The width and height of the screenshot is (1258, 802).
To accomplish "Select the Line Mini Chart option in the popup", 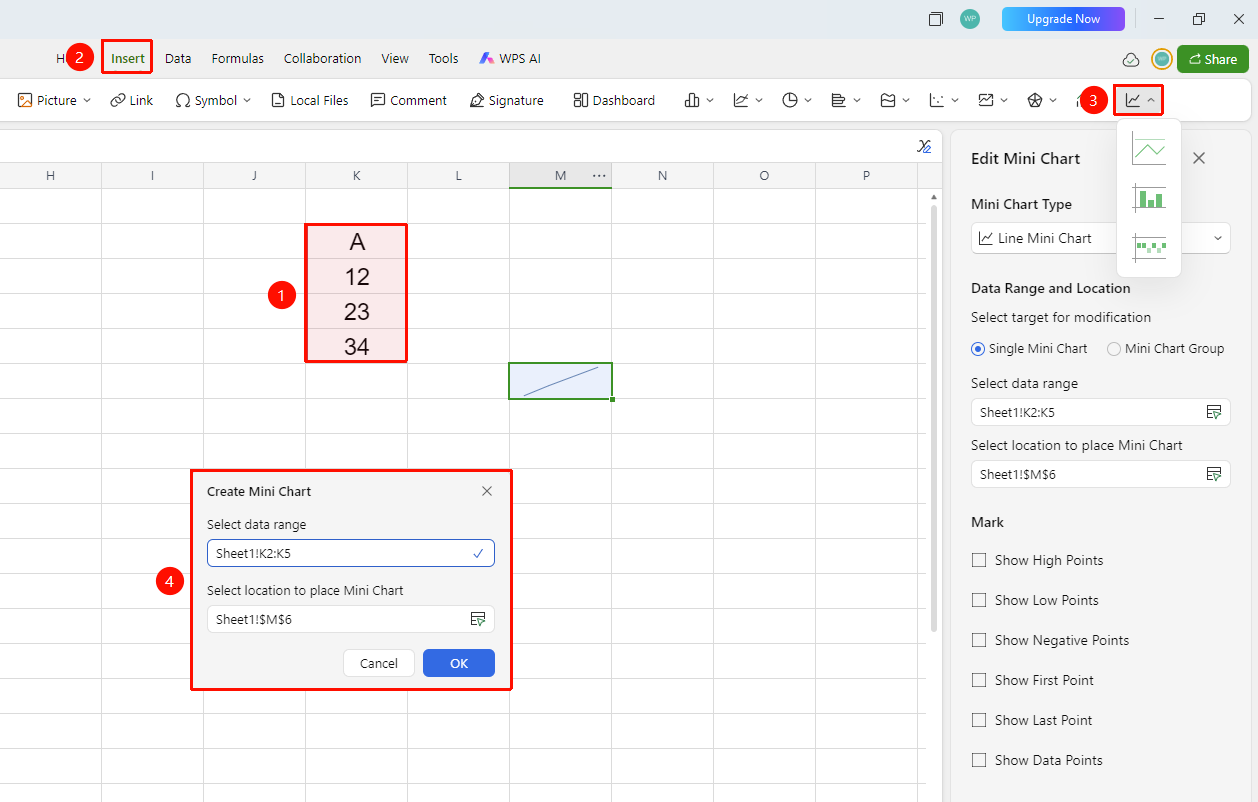I will click(x=1149, y=149).
